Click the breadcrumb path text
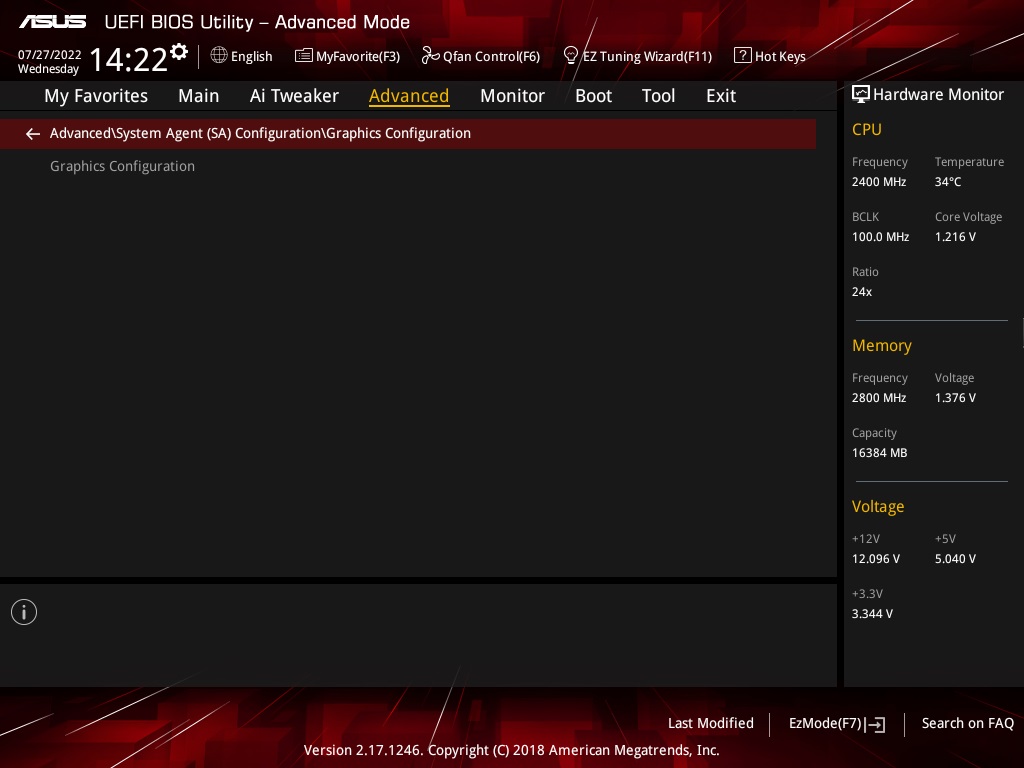Viewport: 1024px width, 768px height. click(260, 133)
